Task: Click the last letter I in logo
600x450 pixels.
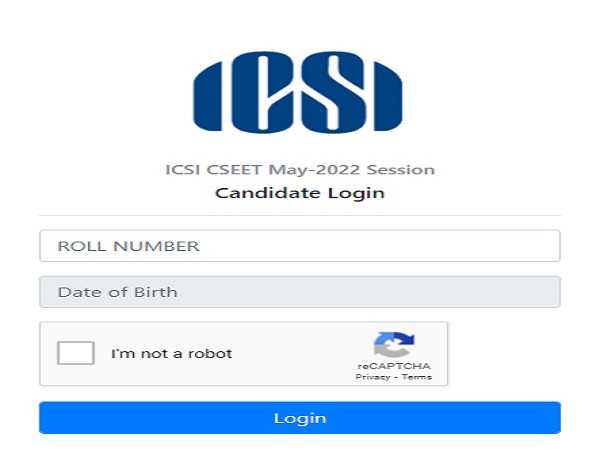Action: pyautogui.click(x=389, y=92)
